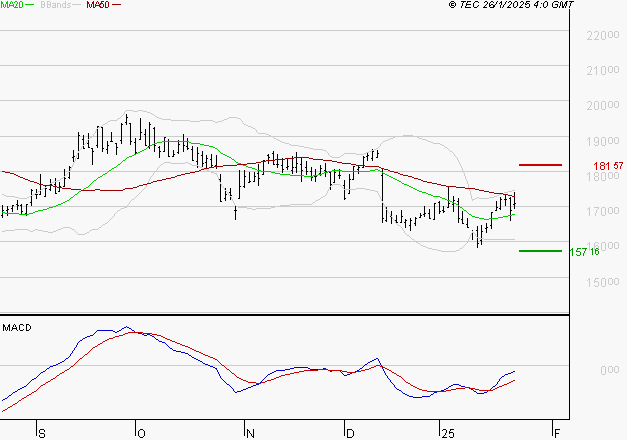
Task: Click the TEC 26/1/2025 timestamp text
Action: tap(511, 5)
